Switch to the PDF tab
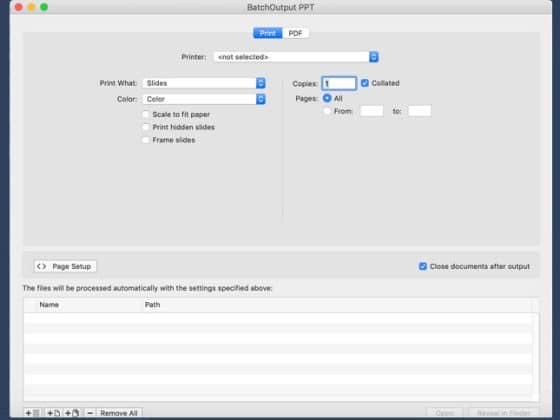The image size is (560, 420). click(295, 33)
